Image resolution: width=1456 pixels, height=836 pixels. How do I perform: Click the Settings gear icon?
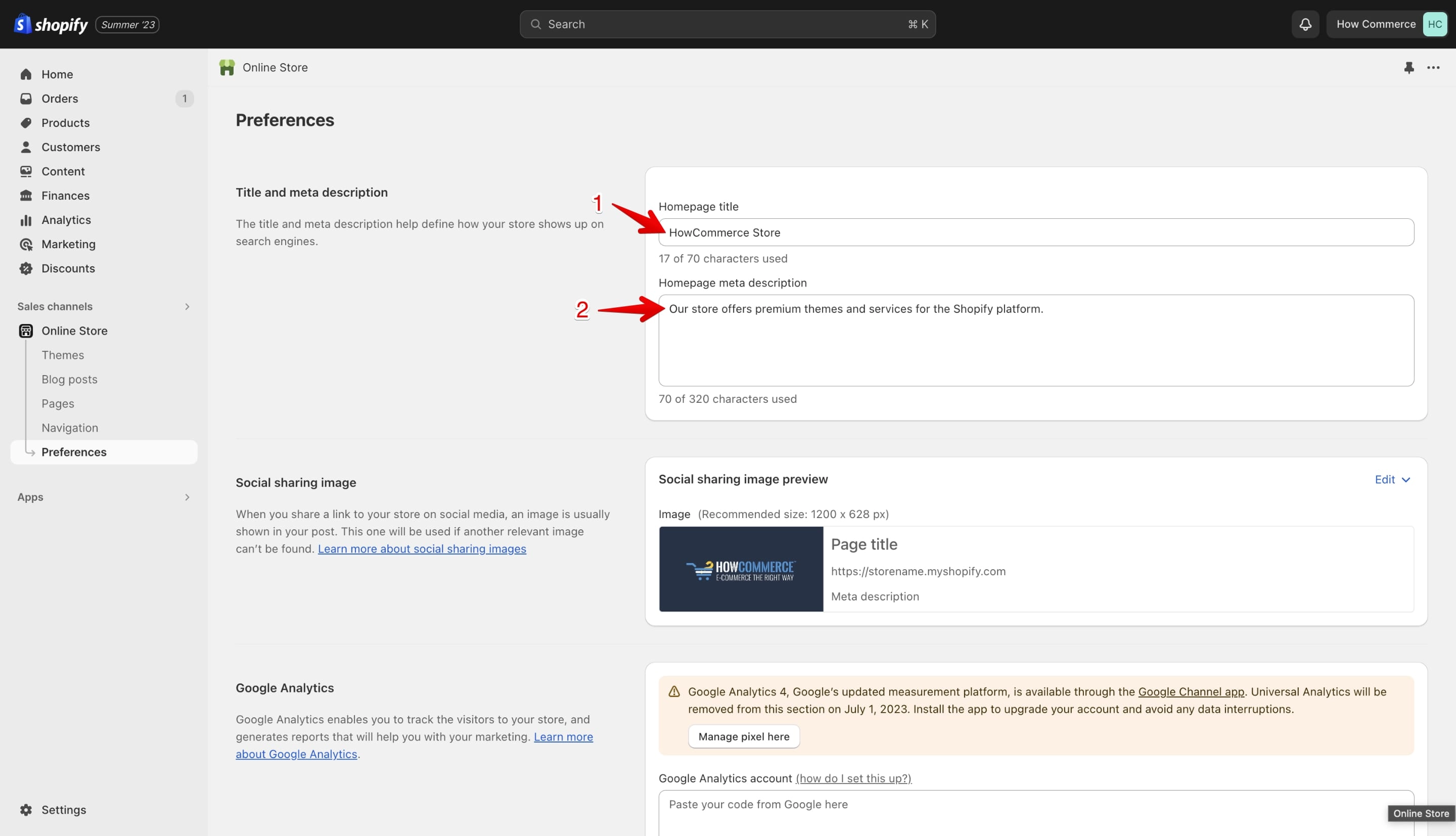tap(26, 810)
